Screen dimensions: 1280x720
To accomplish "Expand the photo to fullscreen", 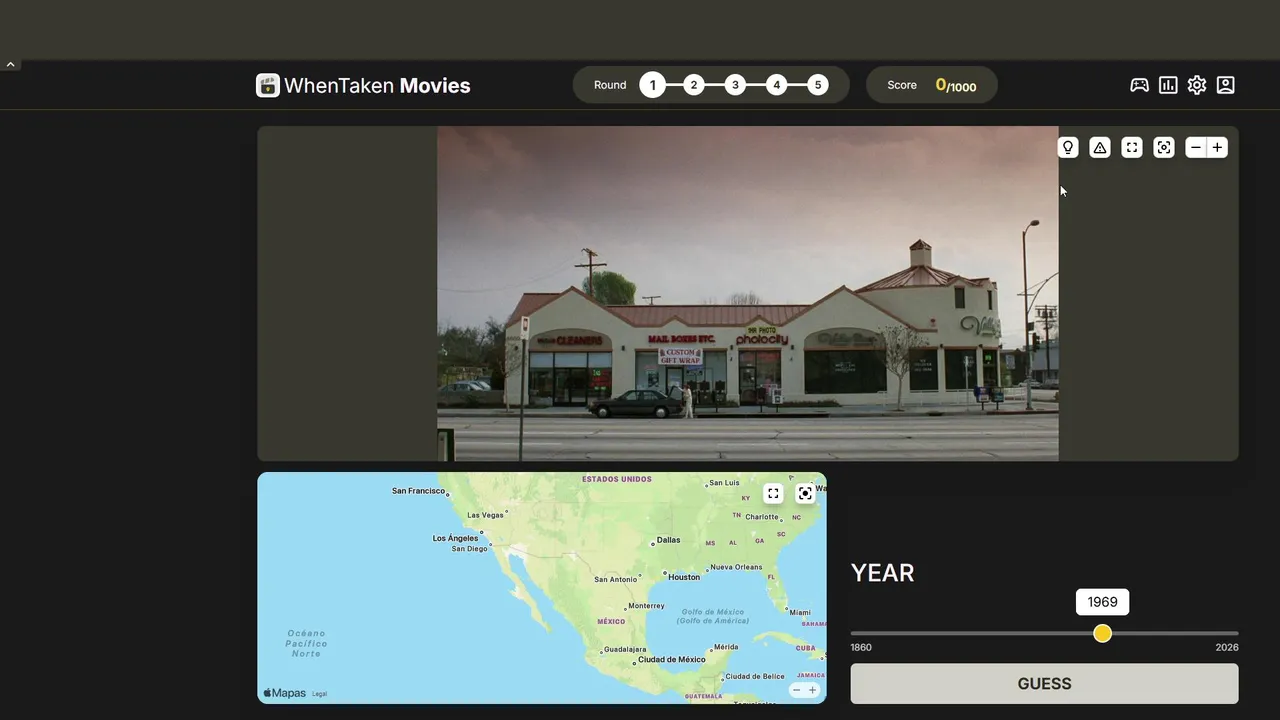I will pos(1132,147).
